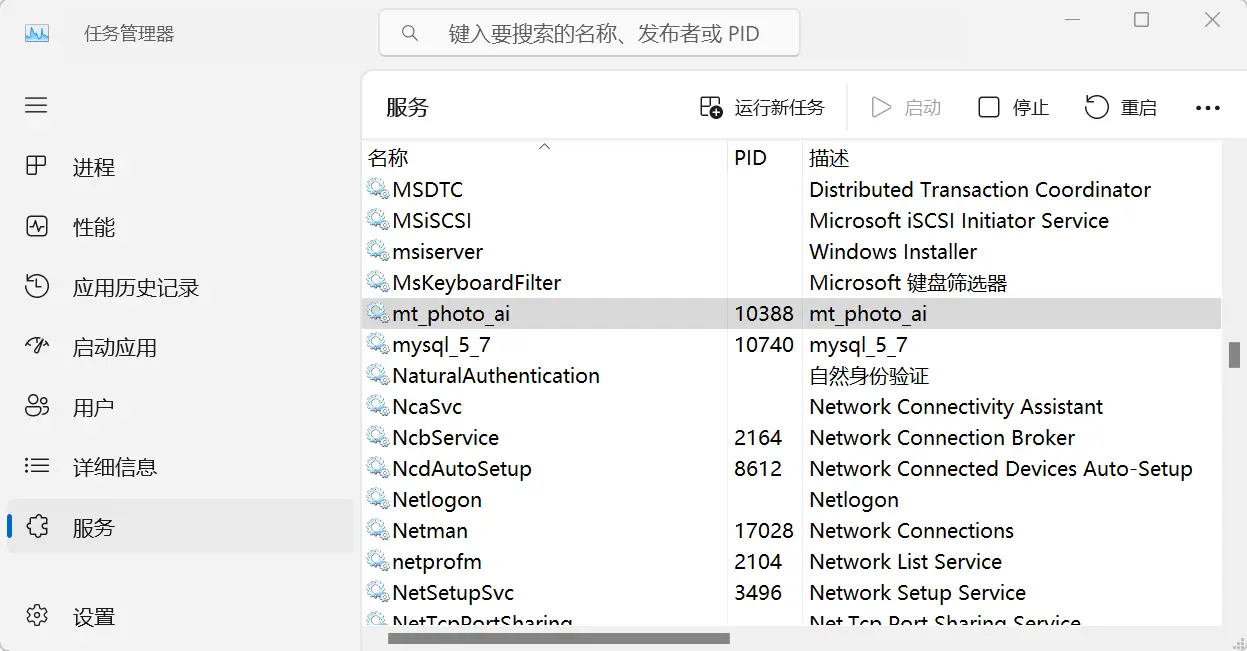
Task: Restart the selected service
Action: click(1121, 108)
